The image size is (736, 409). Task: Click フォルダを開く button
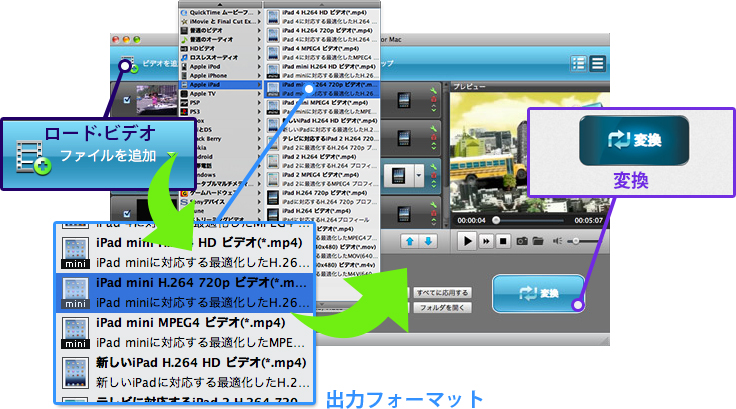point(442,308)
